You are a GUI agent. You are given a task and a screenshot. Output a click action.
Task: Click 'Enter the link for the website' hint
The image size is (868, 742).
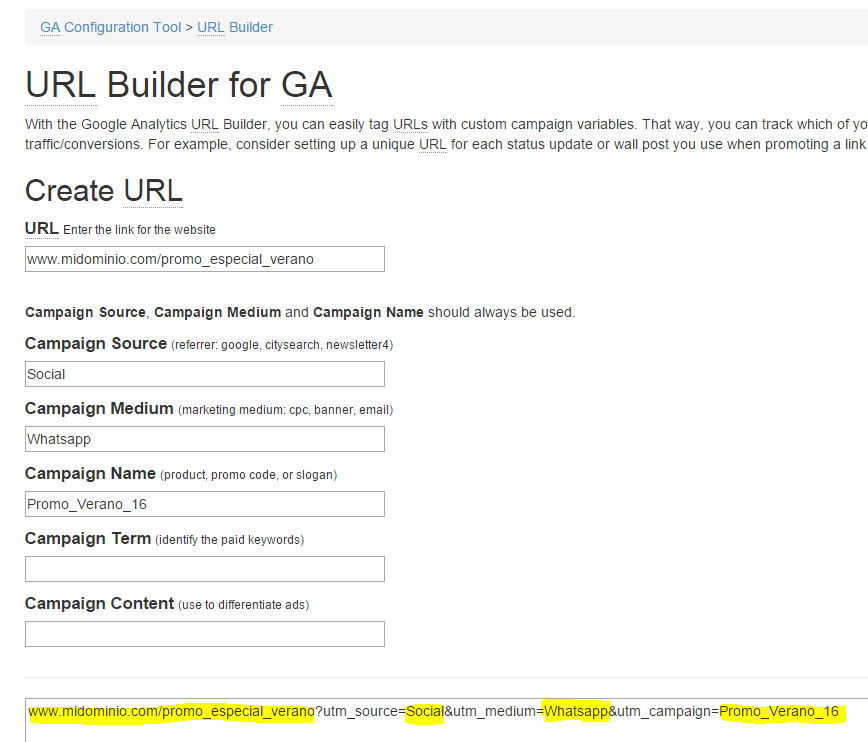click(140, 230)
